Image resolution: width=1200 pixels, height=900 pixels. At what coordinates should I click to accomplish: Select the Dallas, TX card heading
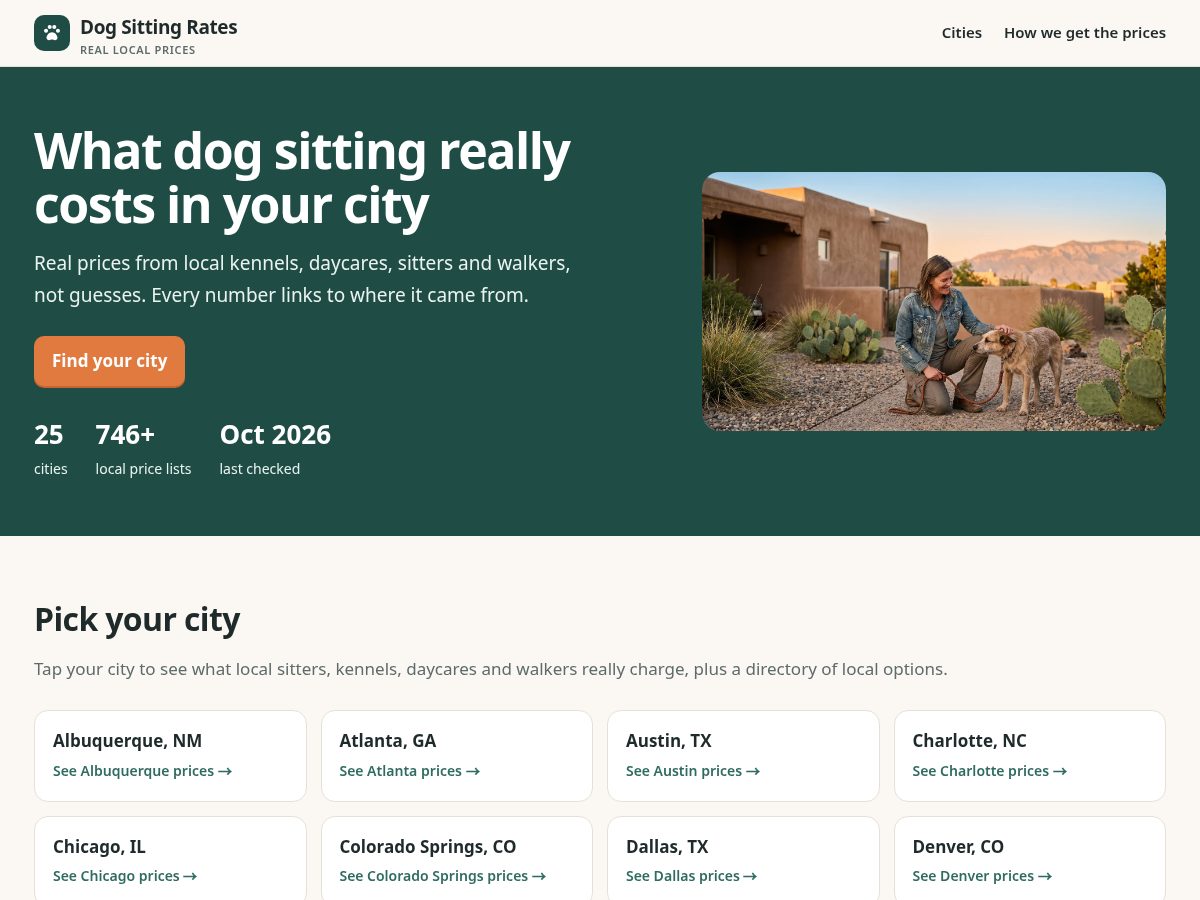coord(667,847)
